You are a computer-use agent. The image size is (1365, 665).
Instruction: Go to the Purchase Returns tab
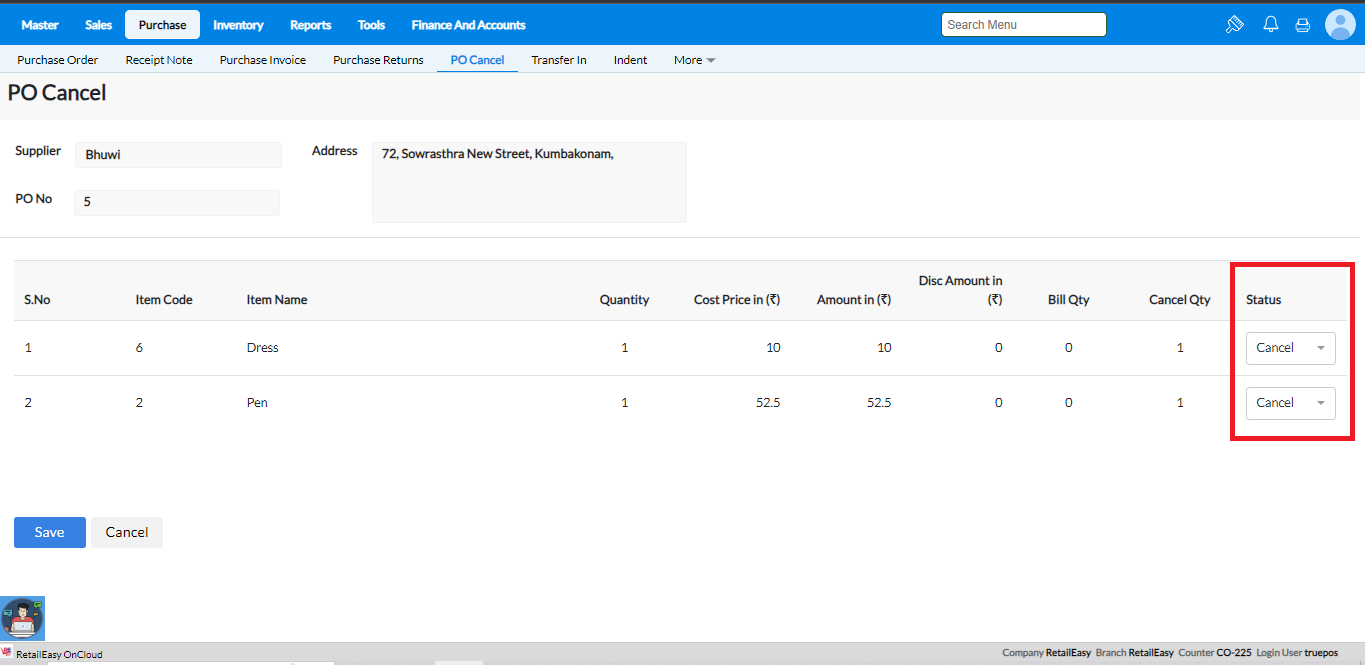pos(378,60)
